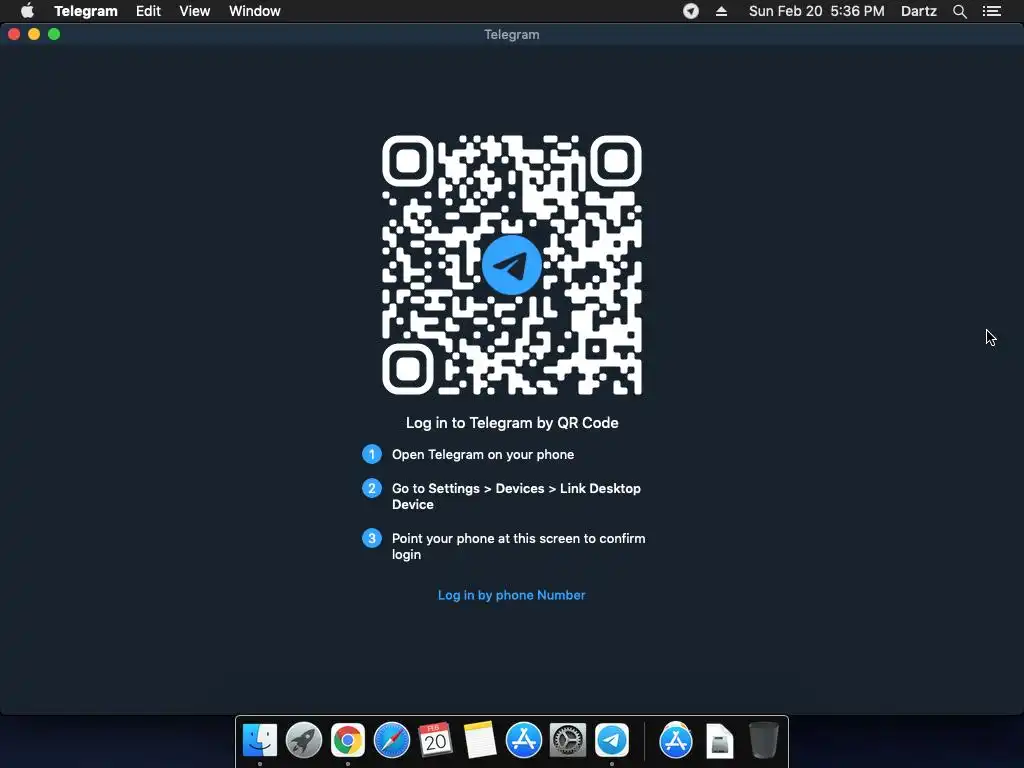
Task: Maximize the Telegram window with green button
Action: click(x=54, y=34)
